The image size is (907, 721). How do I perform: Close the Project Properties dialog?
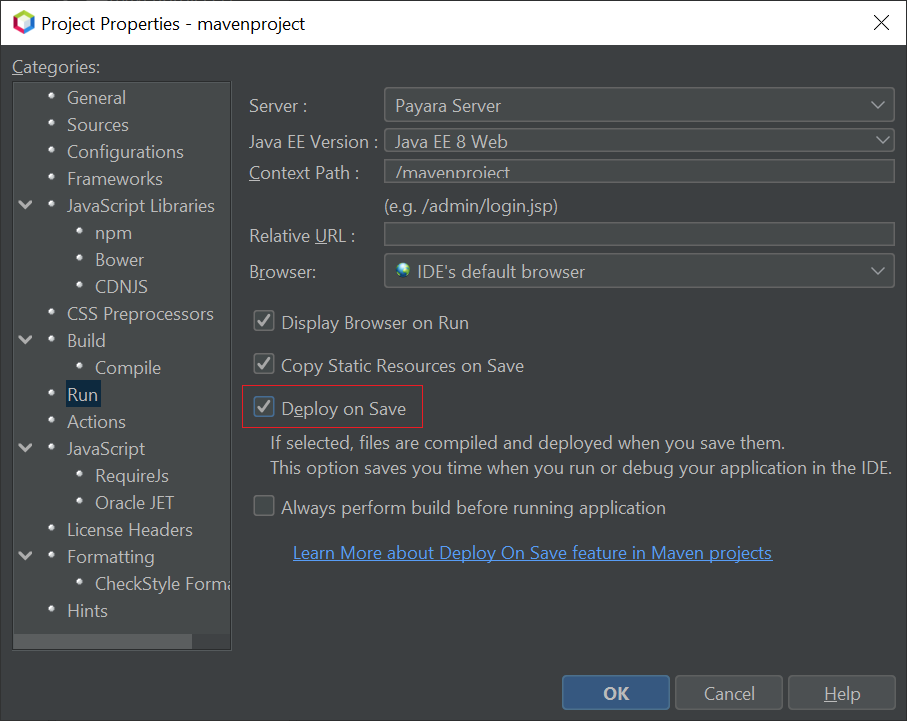(x=880, y=22)
